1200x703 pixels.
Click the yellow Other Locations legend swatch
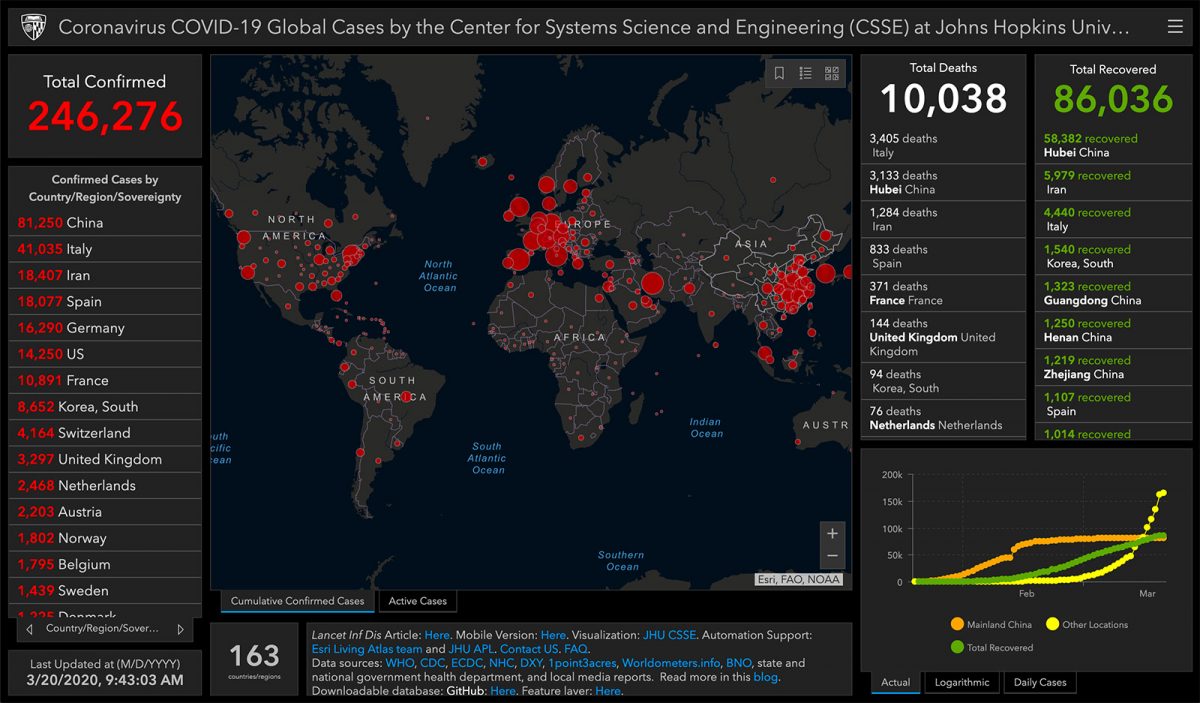[1052, 624]
